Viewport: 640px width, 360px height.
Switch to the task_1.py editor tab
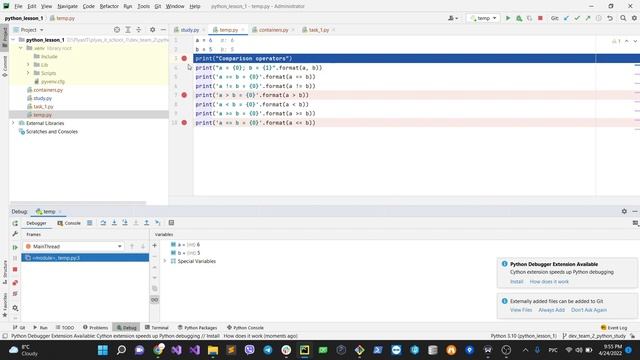point(318,30)
